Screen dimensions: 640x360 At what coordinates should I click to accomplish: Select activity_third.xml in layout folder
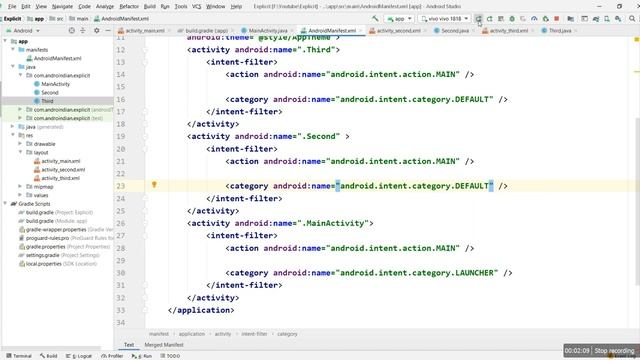tap(60, 178)
